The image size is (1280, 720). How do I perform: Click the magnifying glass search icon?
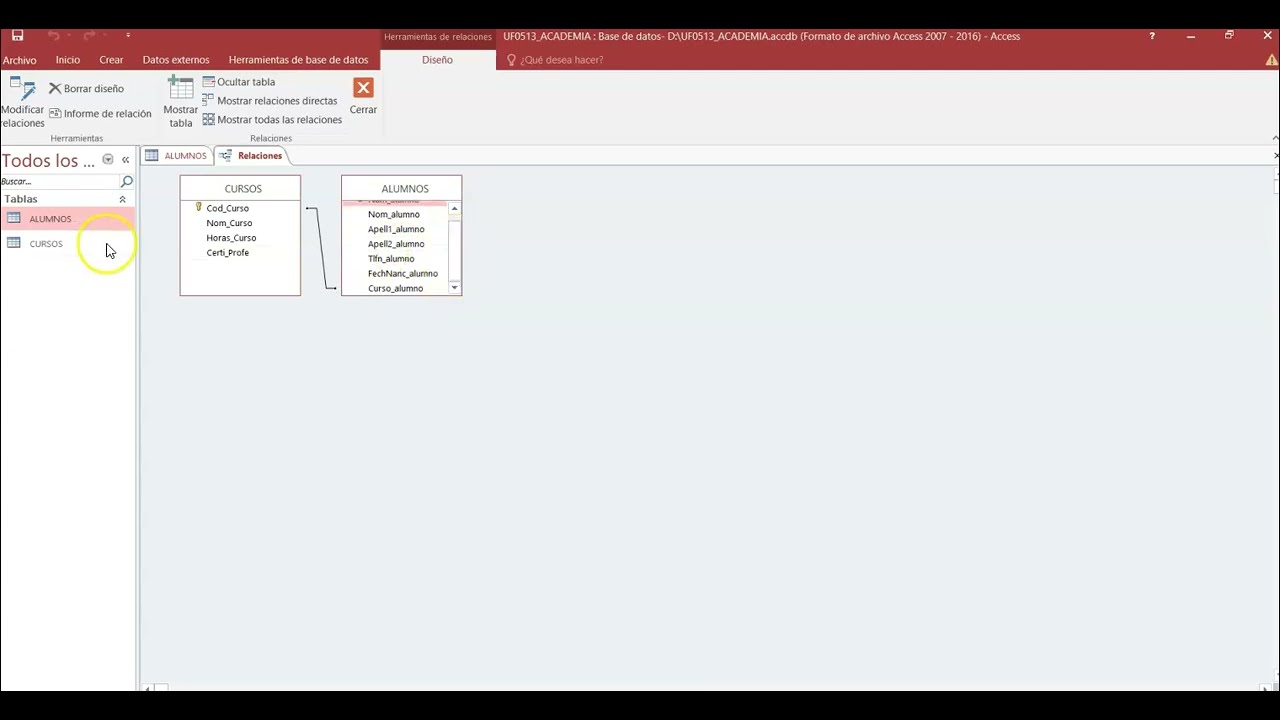[x=127, y=182]
